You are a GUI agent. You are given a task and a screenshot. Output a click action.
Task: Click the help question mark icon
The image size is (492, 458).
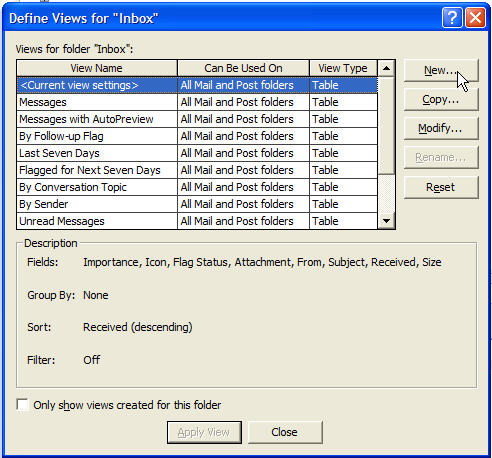452,18
